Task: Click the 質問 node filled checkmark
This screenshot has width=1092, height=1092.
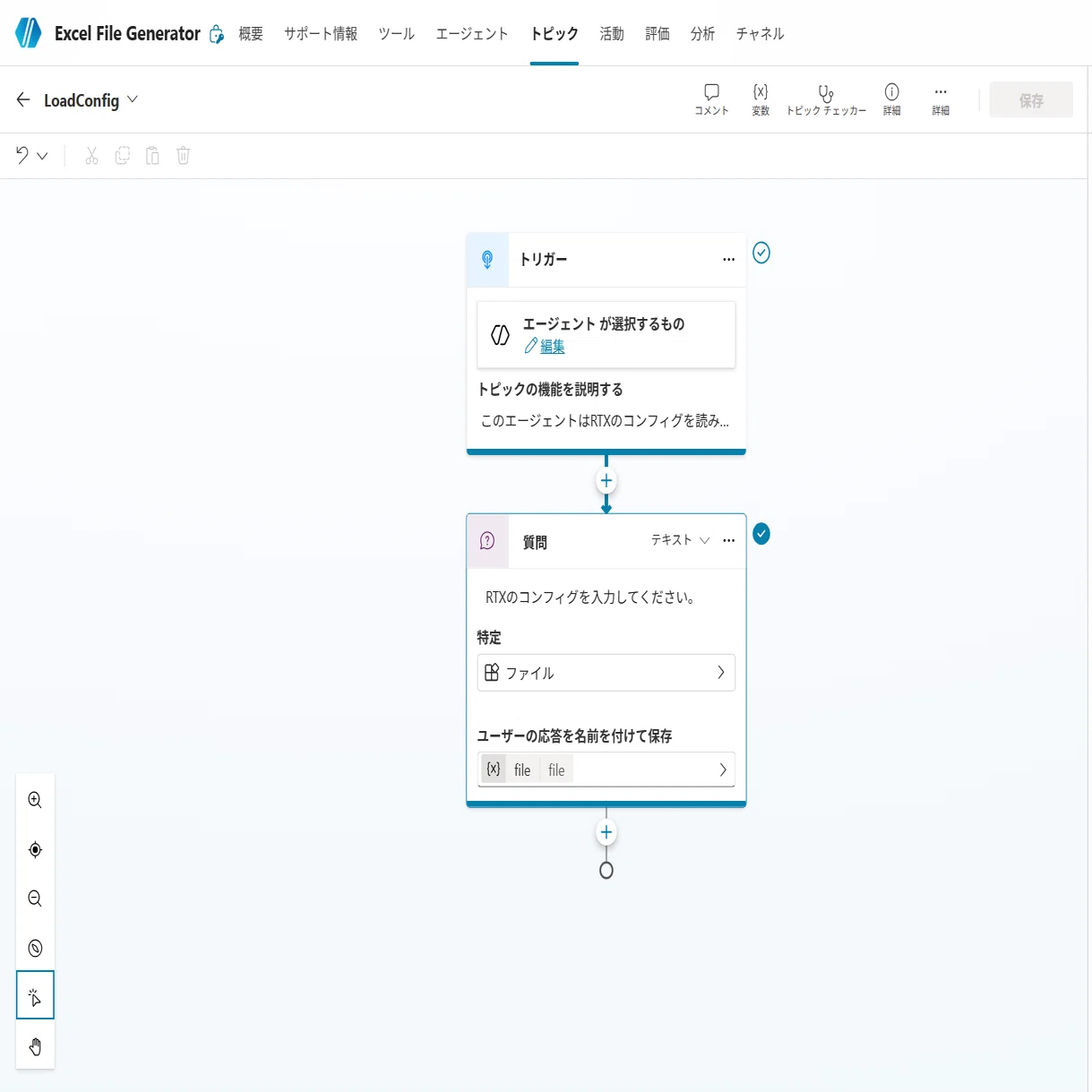Action: 761,534
